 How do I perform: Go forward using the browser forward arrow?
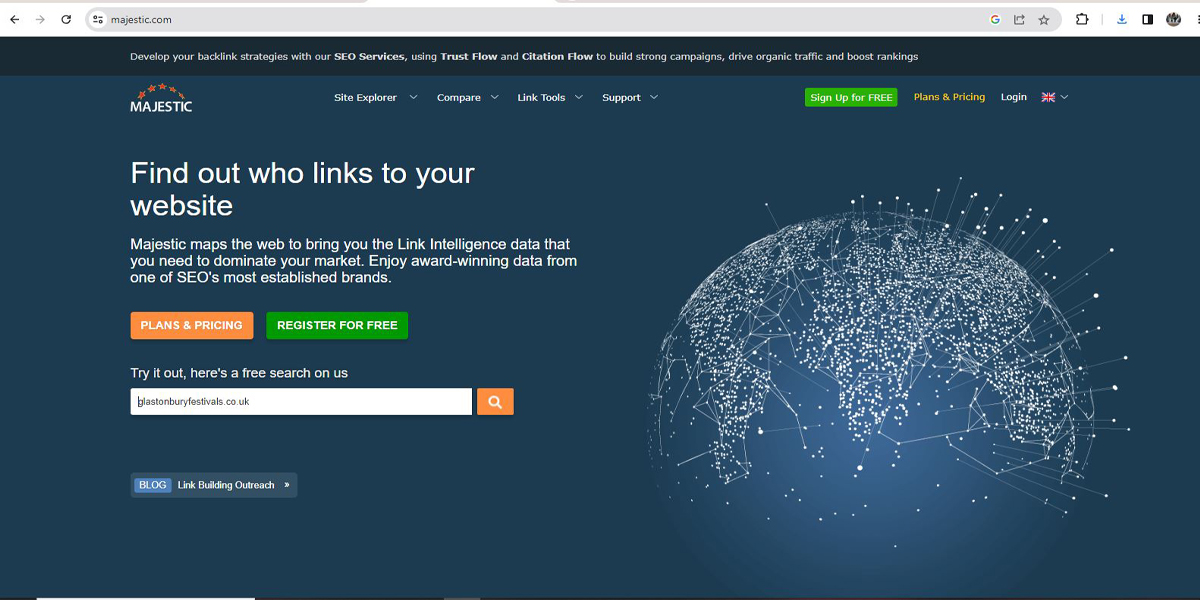(x=40, y=19)
